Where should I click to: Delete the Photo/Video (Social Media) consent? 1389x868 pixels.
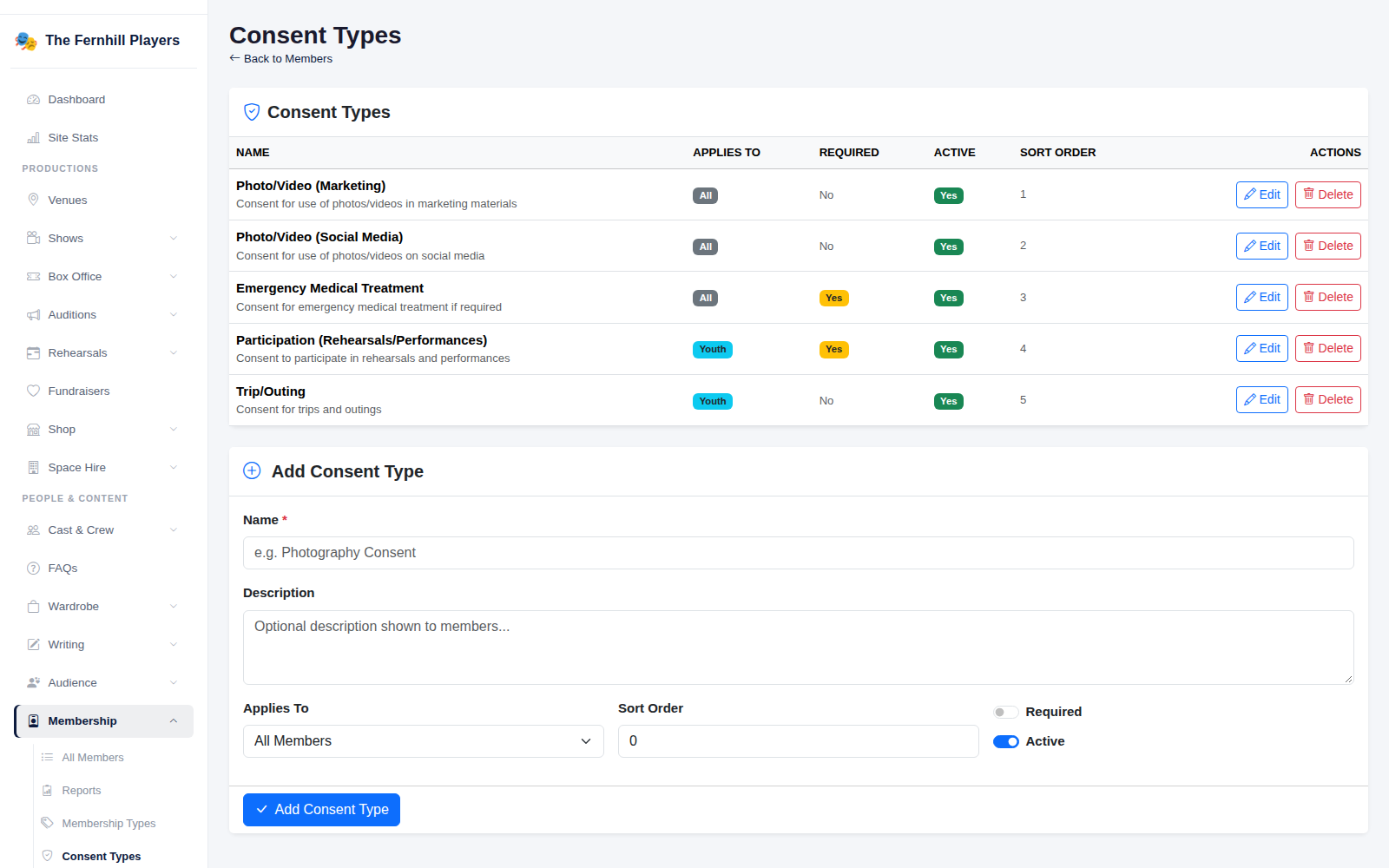(x=1328, y=247)
